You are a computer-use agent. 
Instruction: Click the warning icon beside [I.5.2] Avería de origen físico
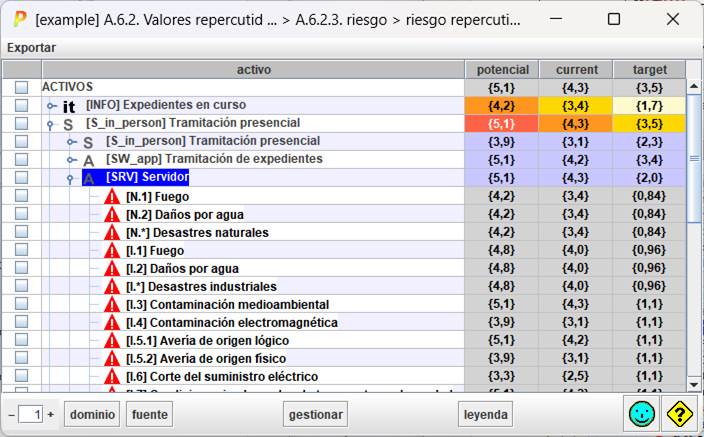point(112,358)
